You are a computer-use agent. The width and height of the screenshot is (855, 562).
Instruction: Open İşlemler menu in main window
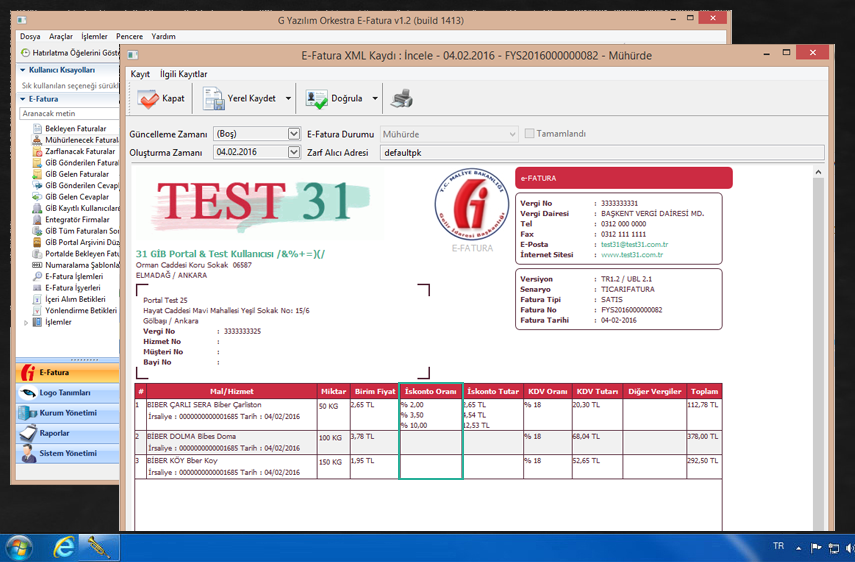pyautogui.click(x=94, y=37)
